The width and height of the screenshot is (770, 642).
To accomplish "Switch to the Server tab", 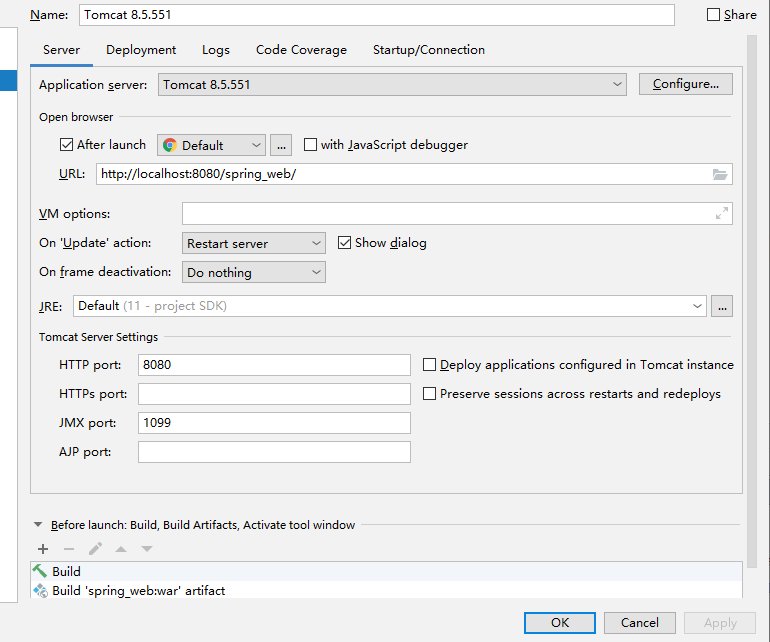I will (61, 50).
